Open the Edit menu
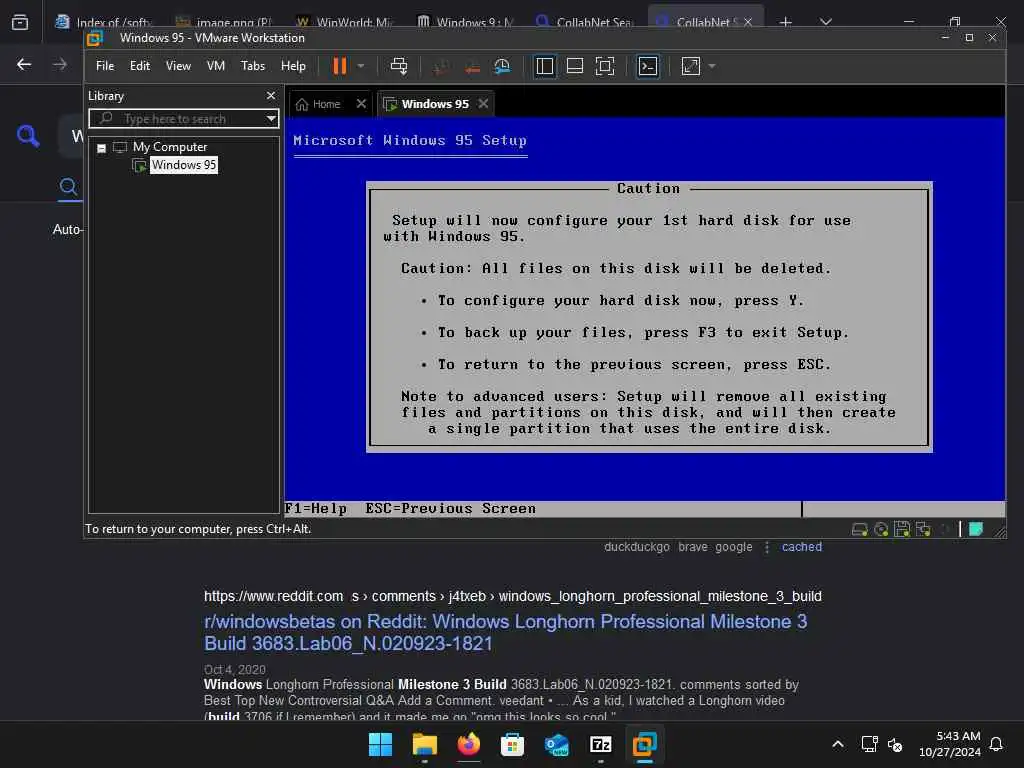 (x=140, y=66)
